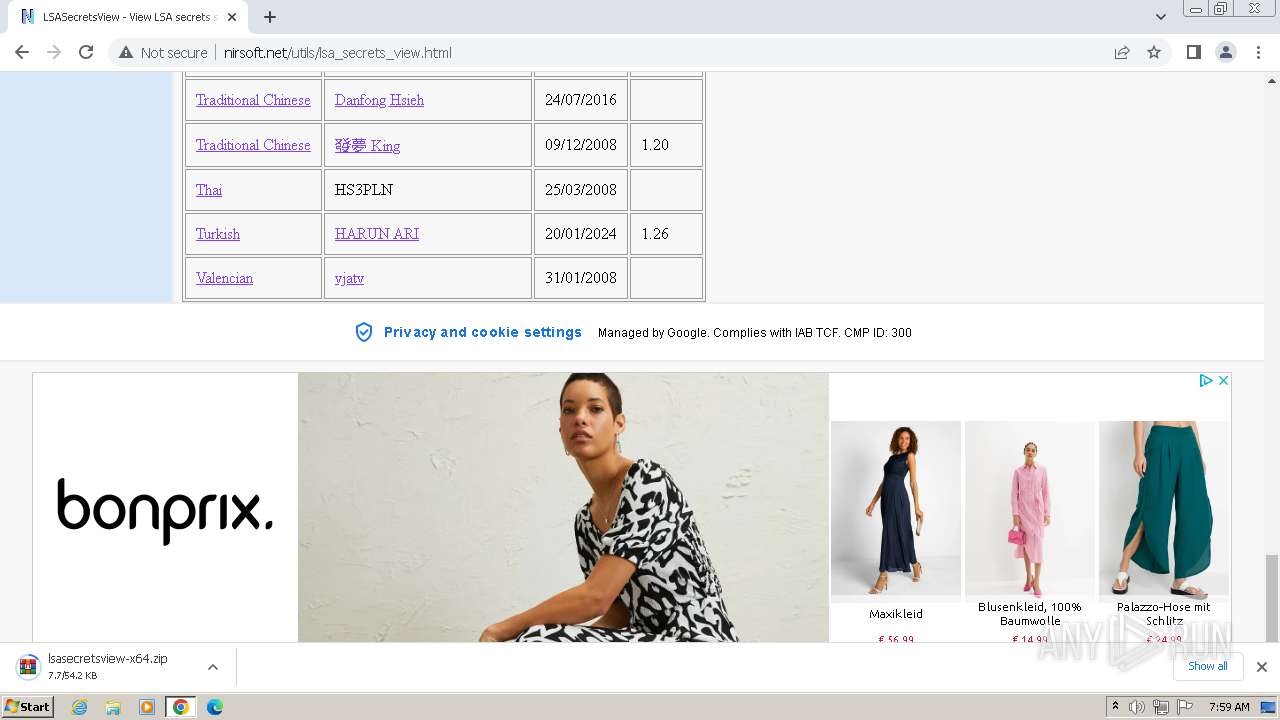The image size is (1280, 720).
Task: Click the address bar URL
Action: [338, 53]
